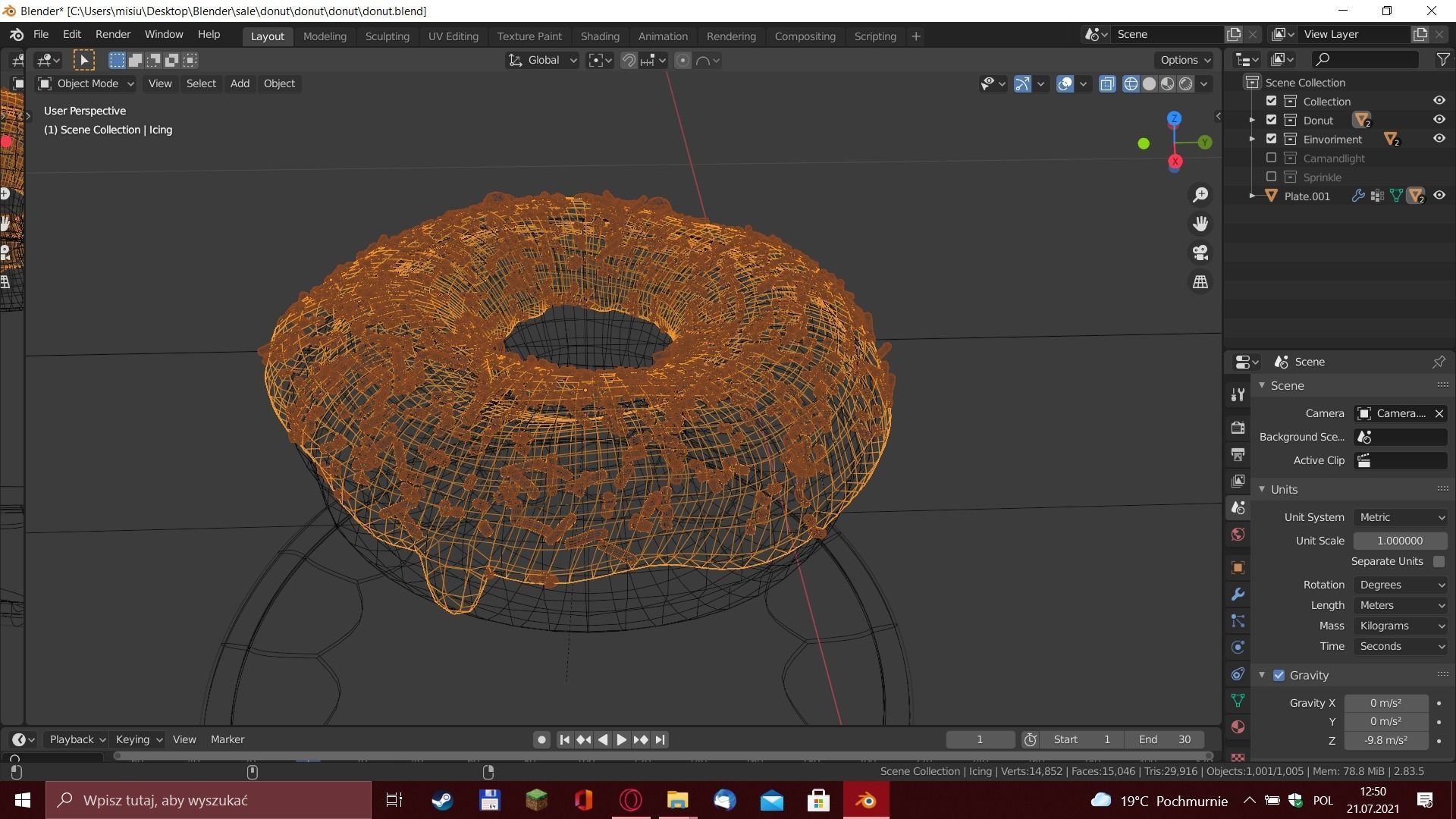The height and width of the screenshot is (819, 1456).
Task: Uncheck the Donut collection checkbox
Action: click(1272, 120)
